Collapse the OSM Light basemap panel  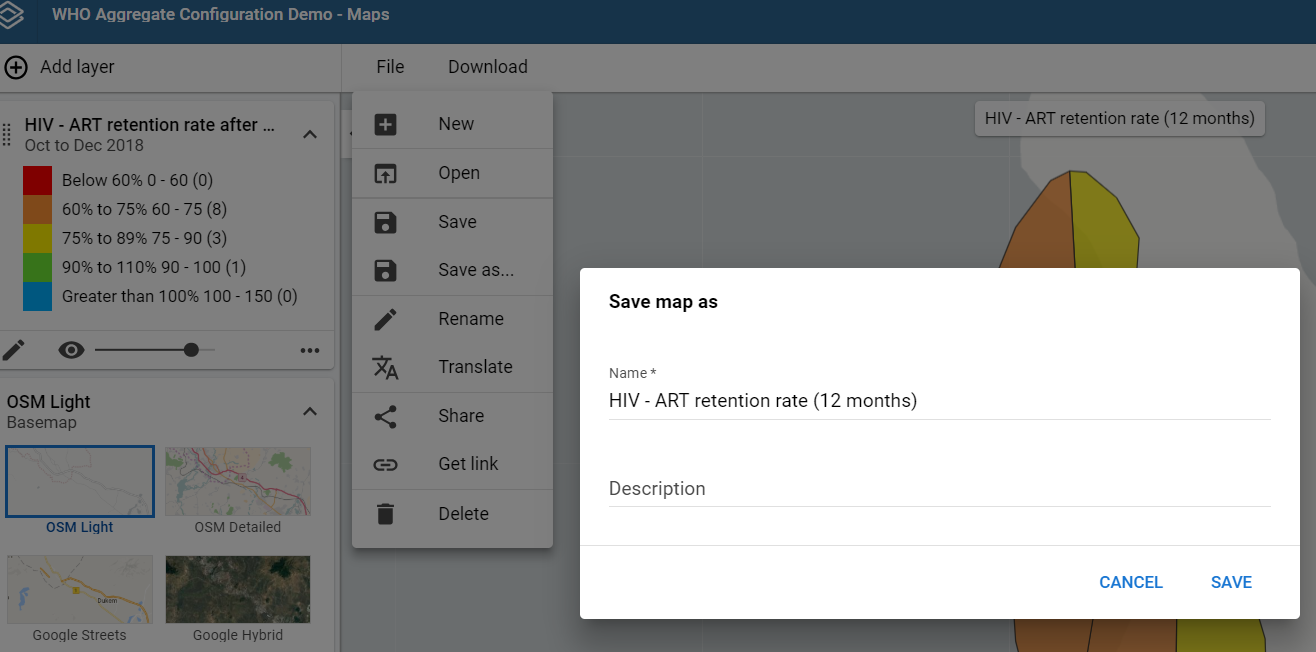(x=310, y=411)
